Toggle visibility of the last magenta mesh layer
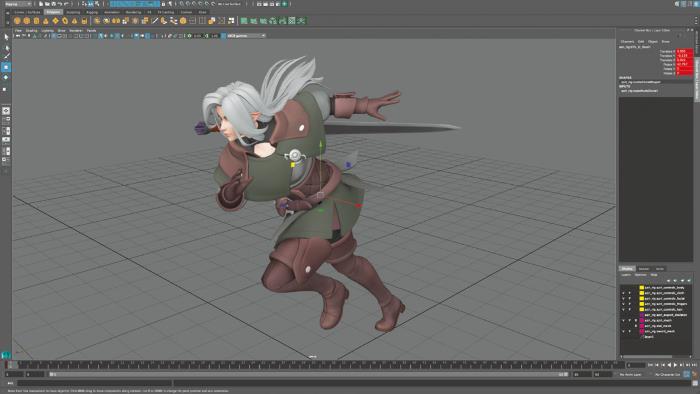Image resolution: width=700 pixels, height=394 pixels. tap(623, 332)
